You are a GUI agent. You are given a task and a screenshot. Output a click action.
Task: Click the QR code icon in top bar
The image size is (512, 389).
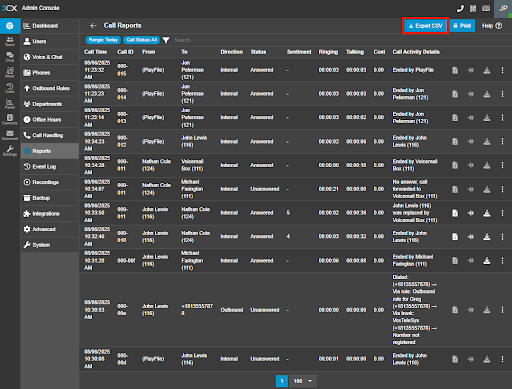pos(473,8)
